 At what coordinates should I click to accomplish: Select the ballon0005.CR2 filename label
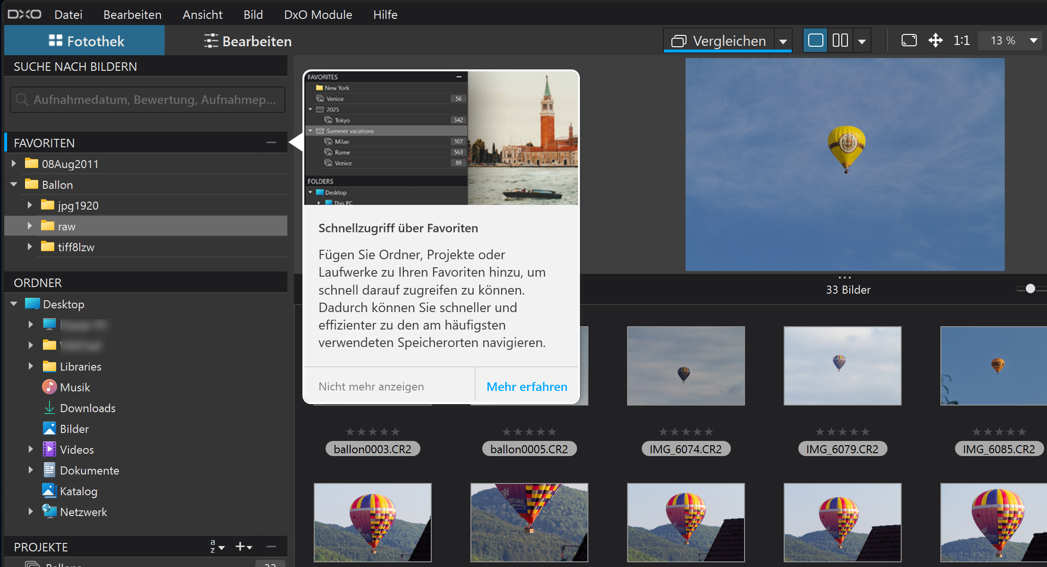tap(529, 449)
